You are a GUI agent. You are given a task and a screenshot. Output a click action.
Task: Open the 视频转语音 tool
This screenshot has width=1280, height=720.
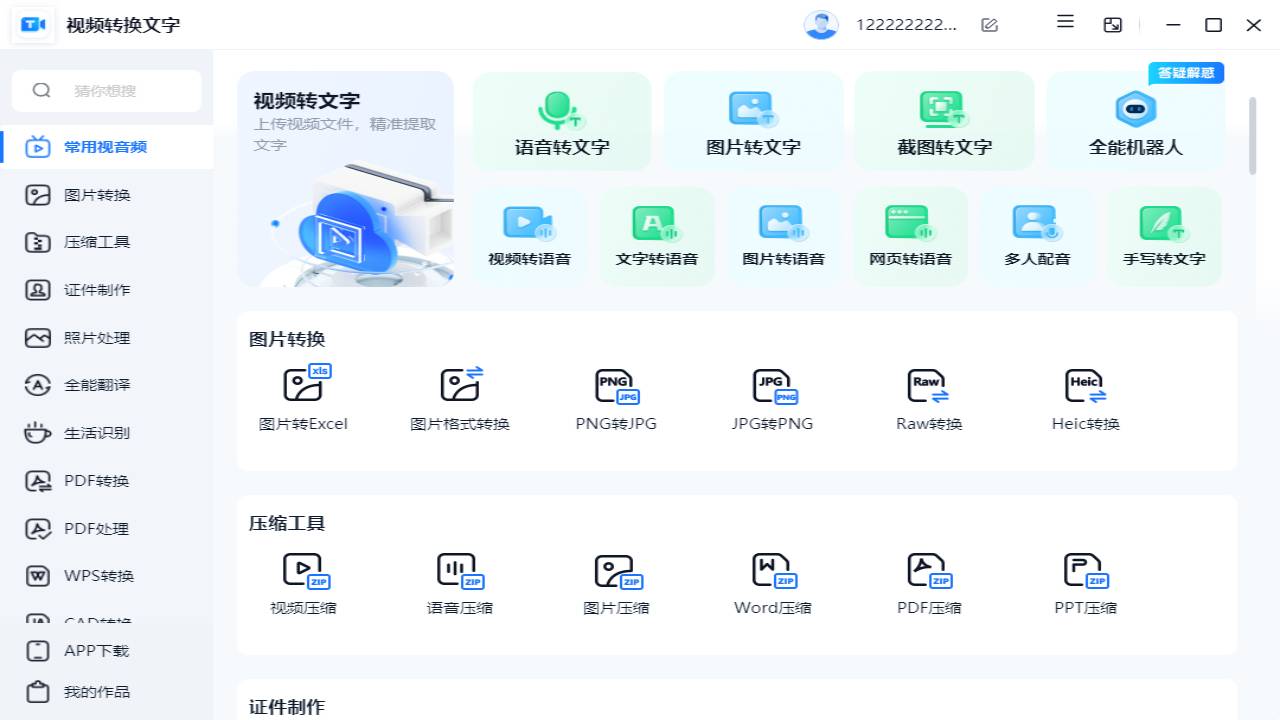point(529,236)
